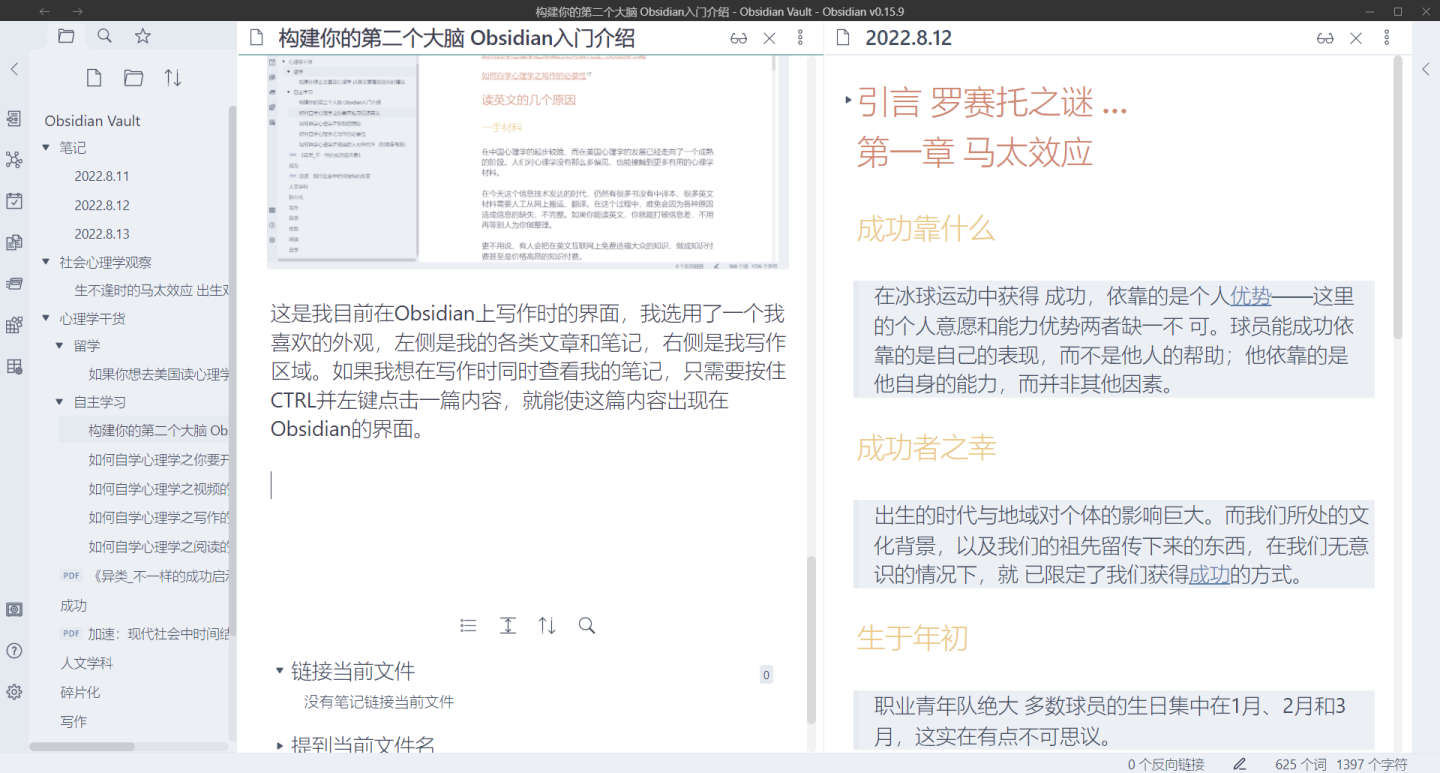The image size is (1440, 773).
Task: Expand the right sidebar with the chevron
Action: point(1426,69)
